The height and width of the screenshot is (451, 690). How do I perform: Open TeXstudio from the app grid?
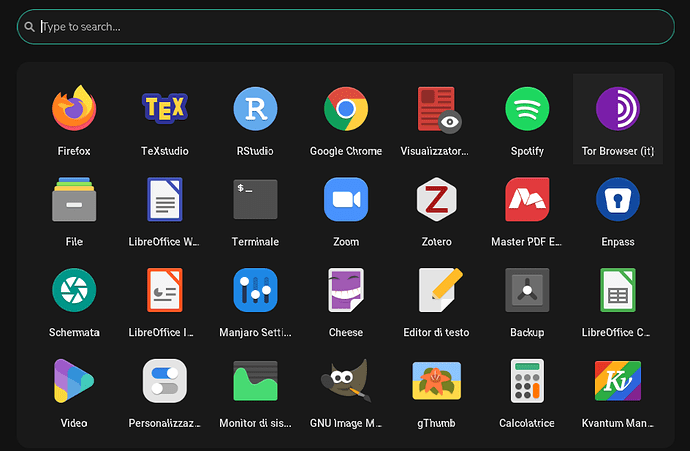165,108
